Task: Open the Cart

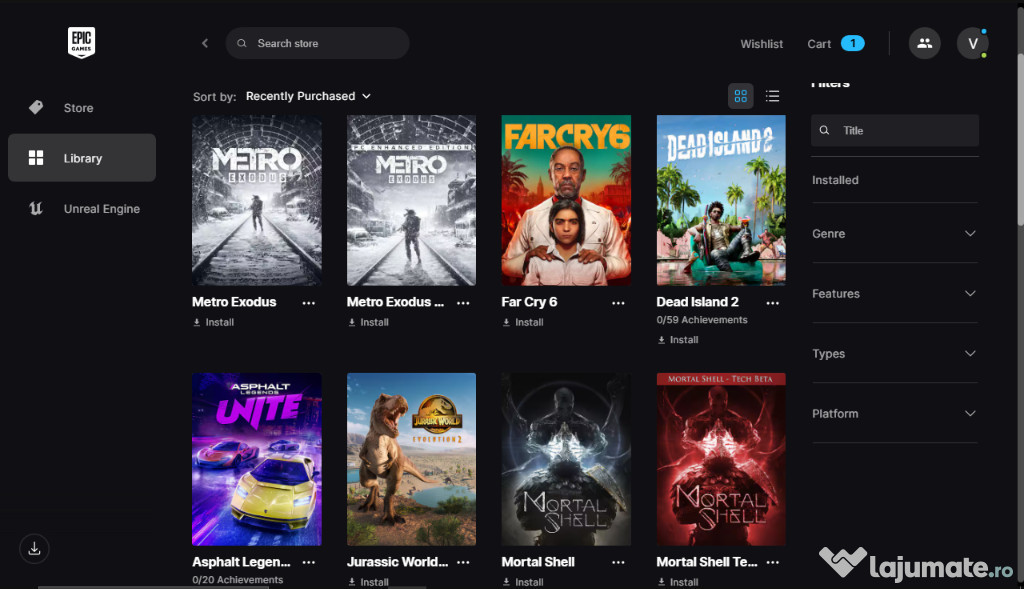Action: click(x=836, y=44)
